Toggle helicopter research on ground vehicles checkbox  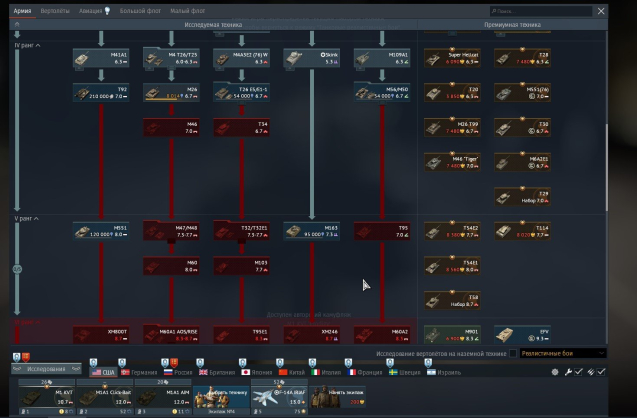point(514,354)
